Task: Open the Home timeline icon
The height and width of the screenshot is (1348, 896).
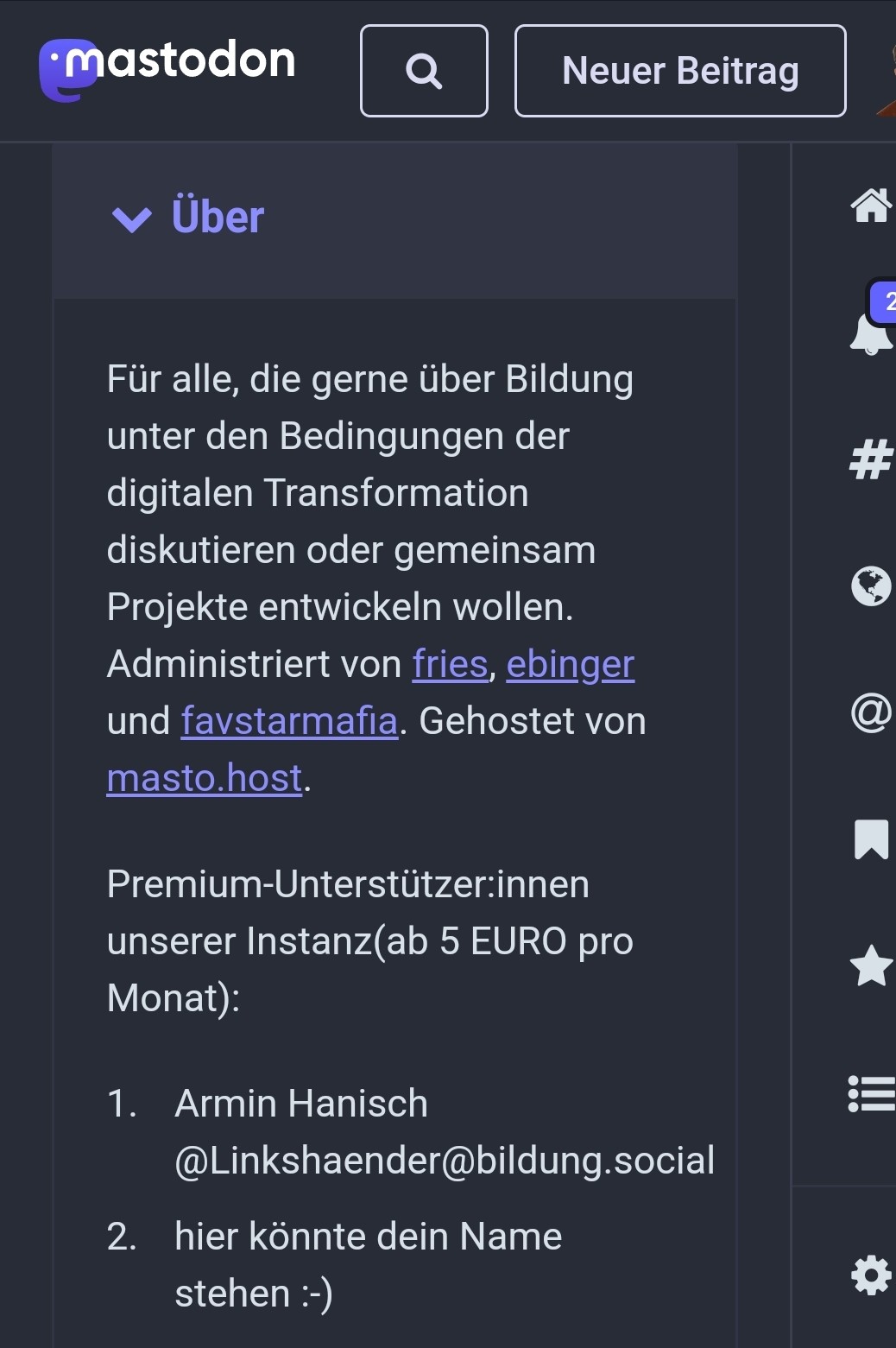Action: click(871, 206)
